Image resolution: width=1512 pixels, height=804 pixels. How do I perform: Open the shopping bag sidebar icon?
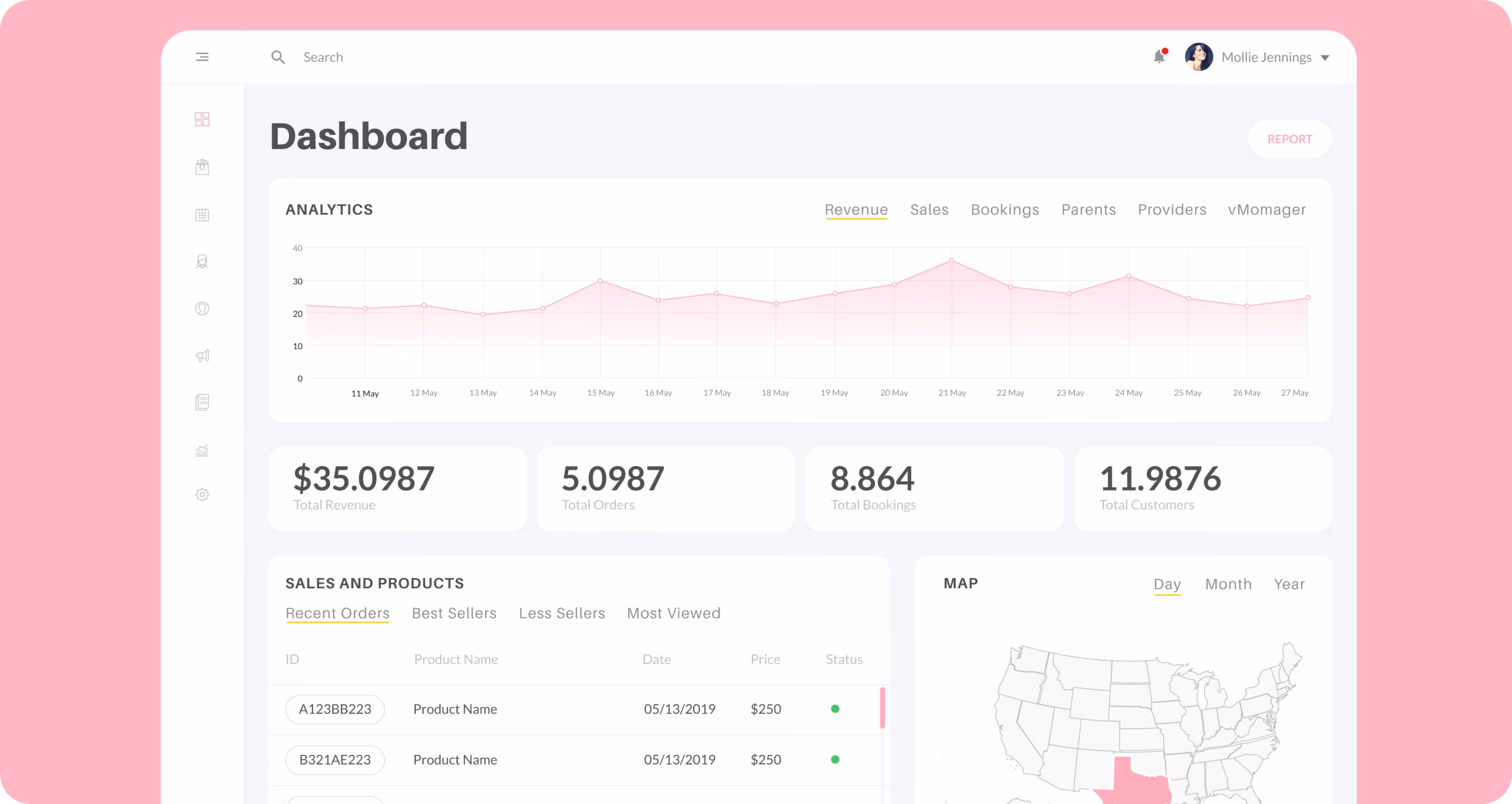(x=202, y=166)
